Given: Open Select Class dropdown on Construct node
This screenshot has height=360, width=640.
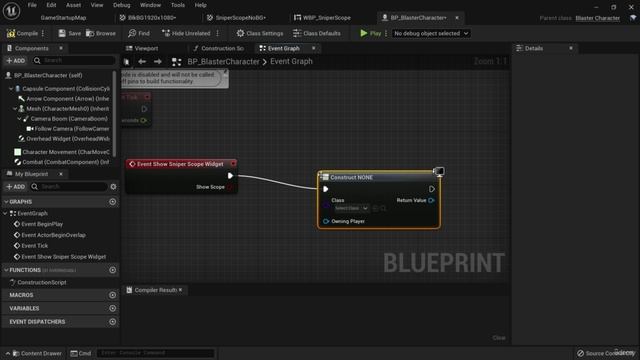Looking at the screenshot, I should click(x=351, y=208).
